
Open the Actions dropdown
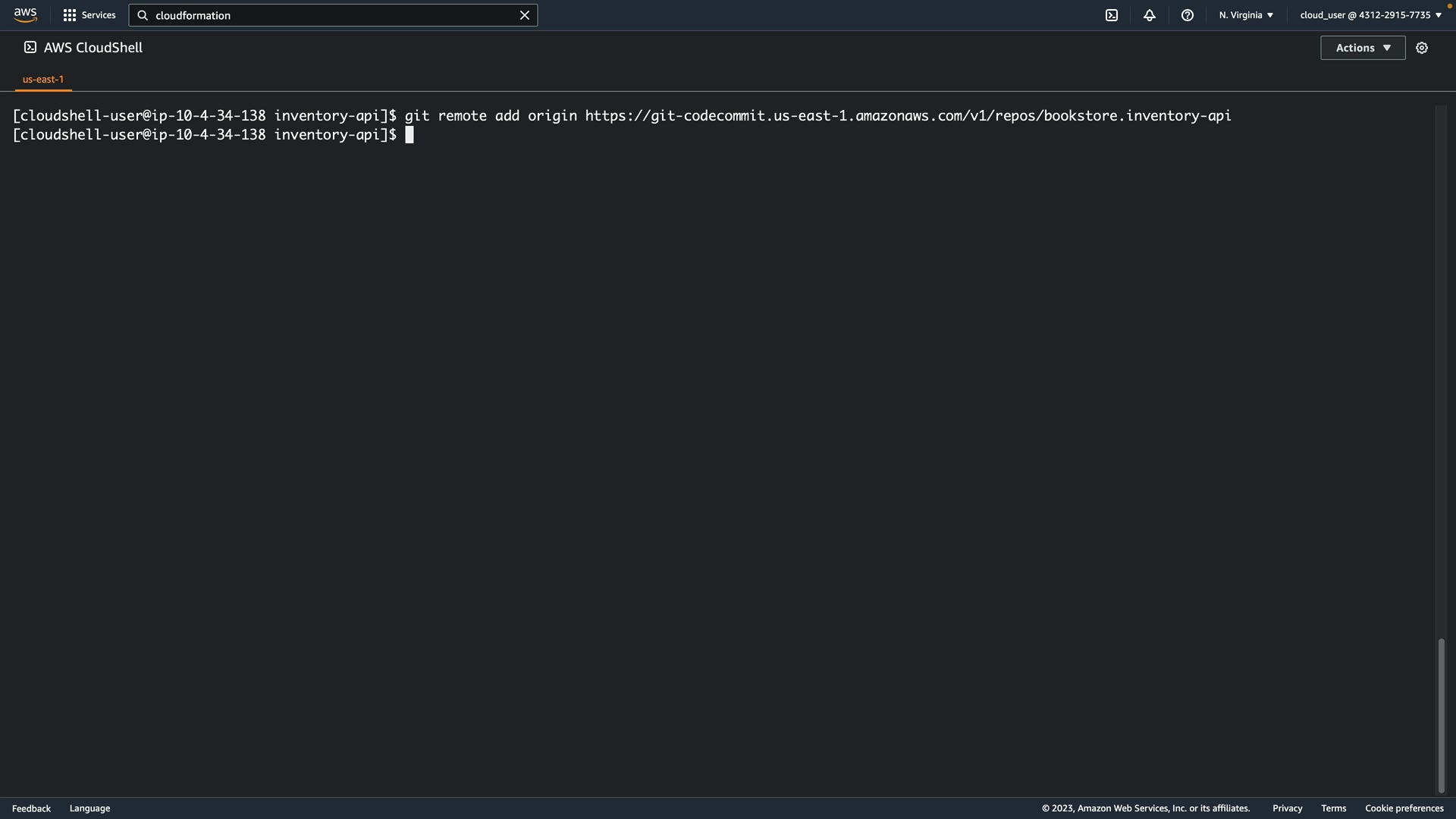(x=1363, y=48)
